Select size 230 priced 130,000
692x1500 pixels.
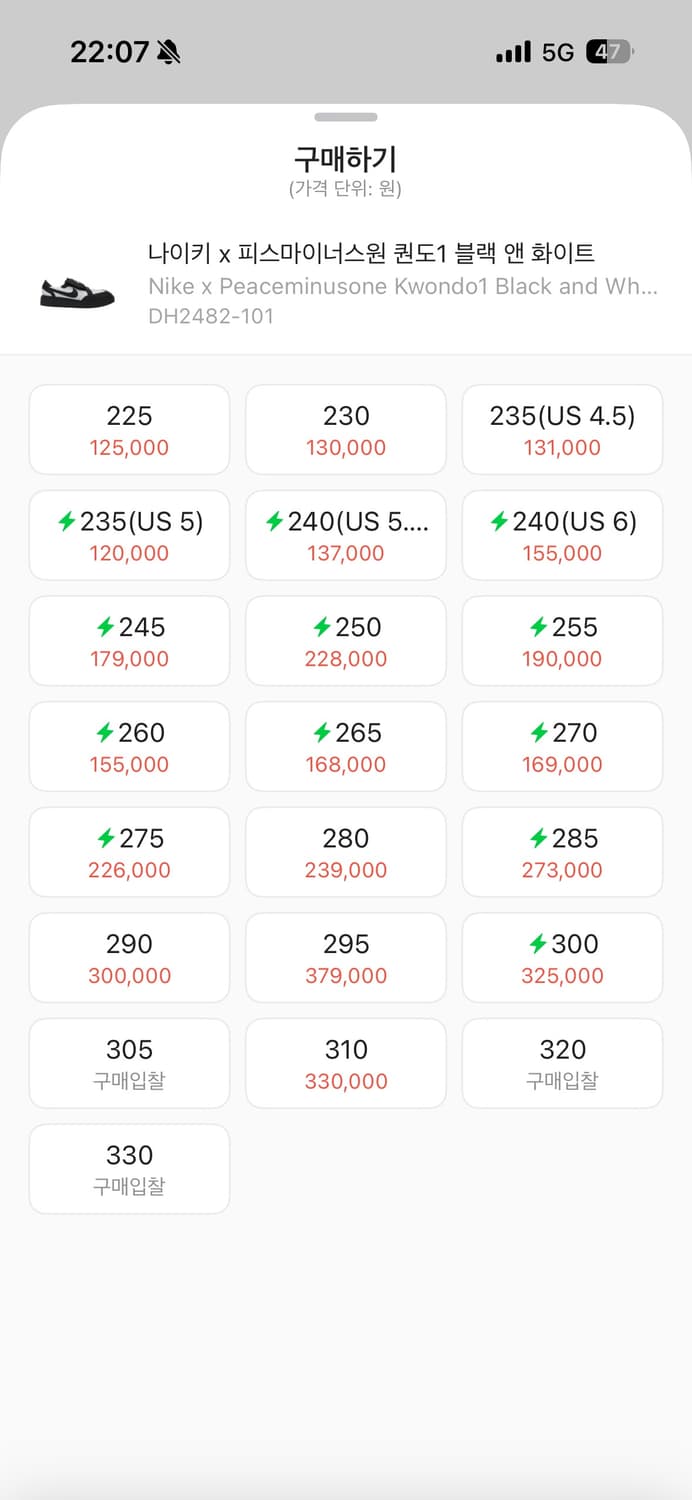345,429
